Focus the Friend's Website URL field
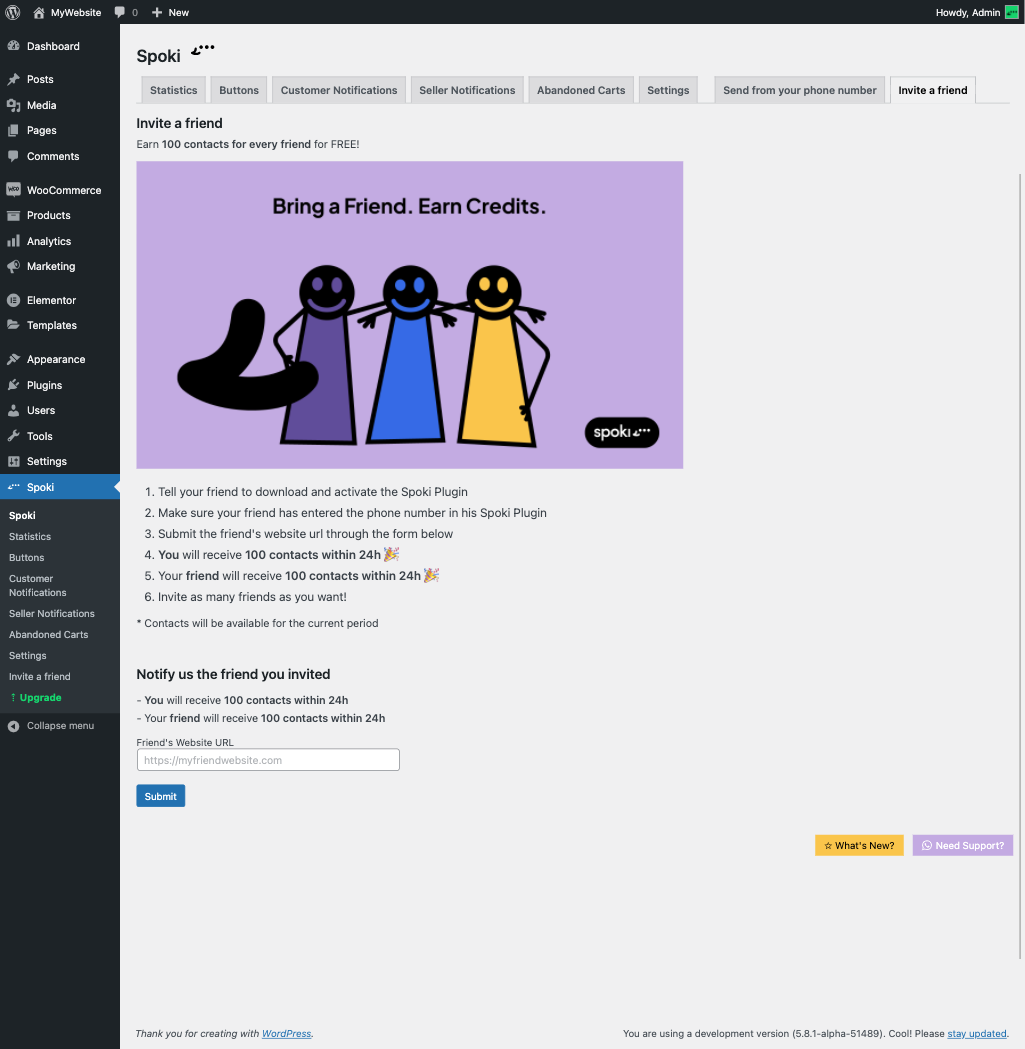The image size is (1025, 1049). [x=268, y=760]
